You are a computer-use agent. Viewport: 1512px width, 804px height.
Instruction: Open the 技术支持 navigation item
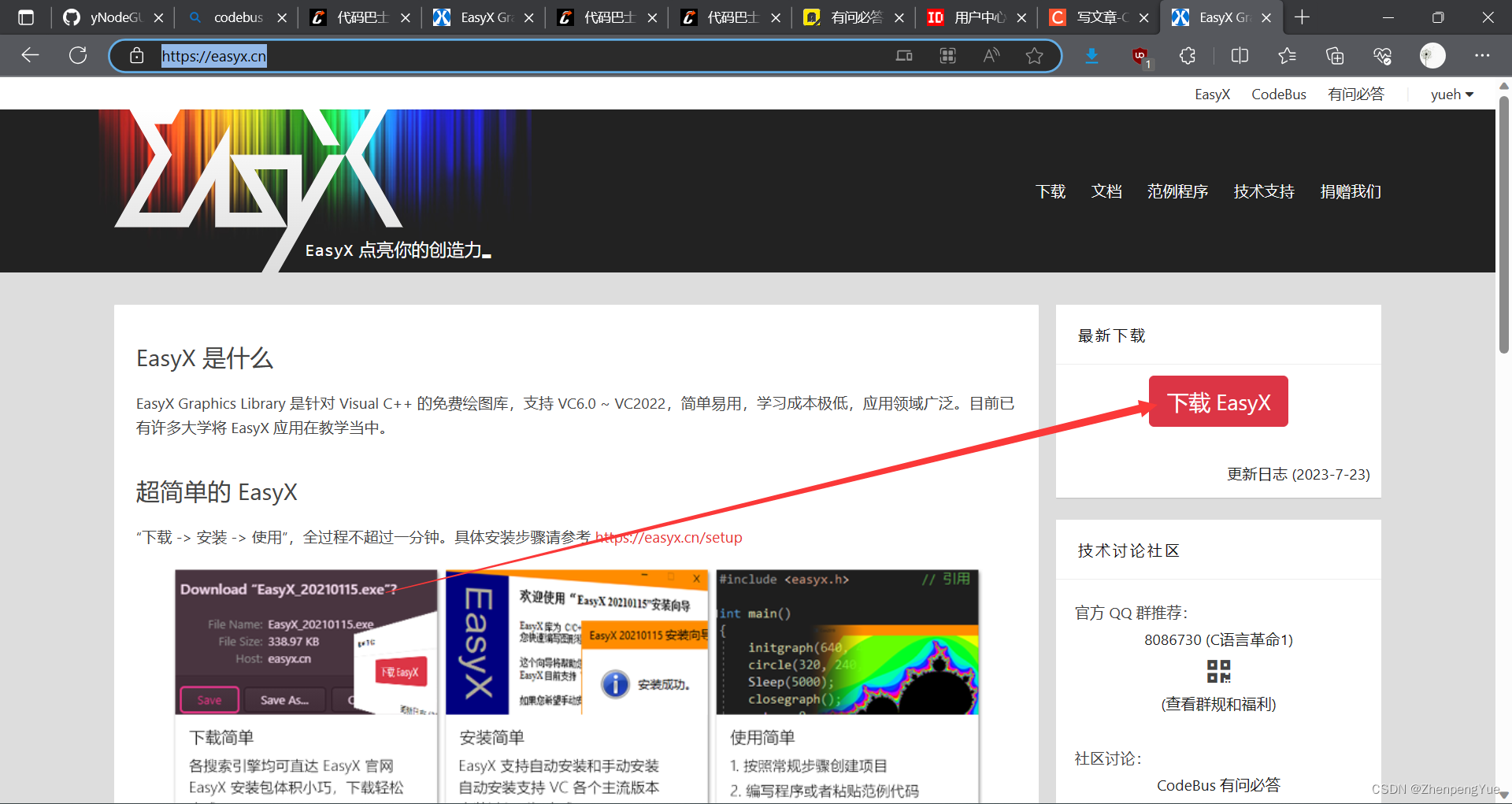1264,191
